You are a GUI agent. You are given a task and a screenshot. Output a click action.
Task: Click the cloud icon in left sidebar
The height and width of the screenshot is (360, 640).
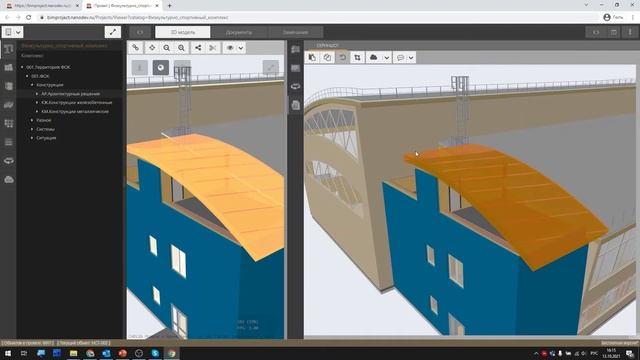(x=9, y=179)
